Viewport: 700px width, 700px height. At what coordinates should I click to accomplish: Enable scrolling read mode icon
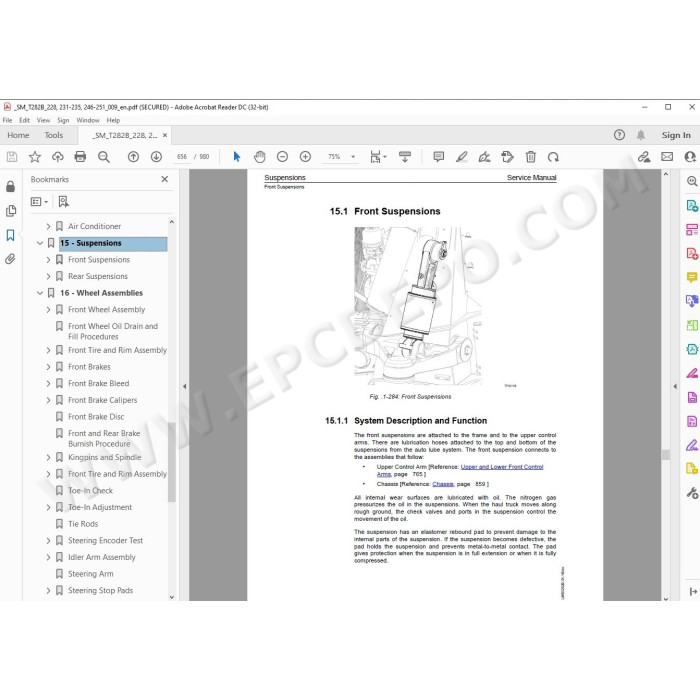point(405,157)
